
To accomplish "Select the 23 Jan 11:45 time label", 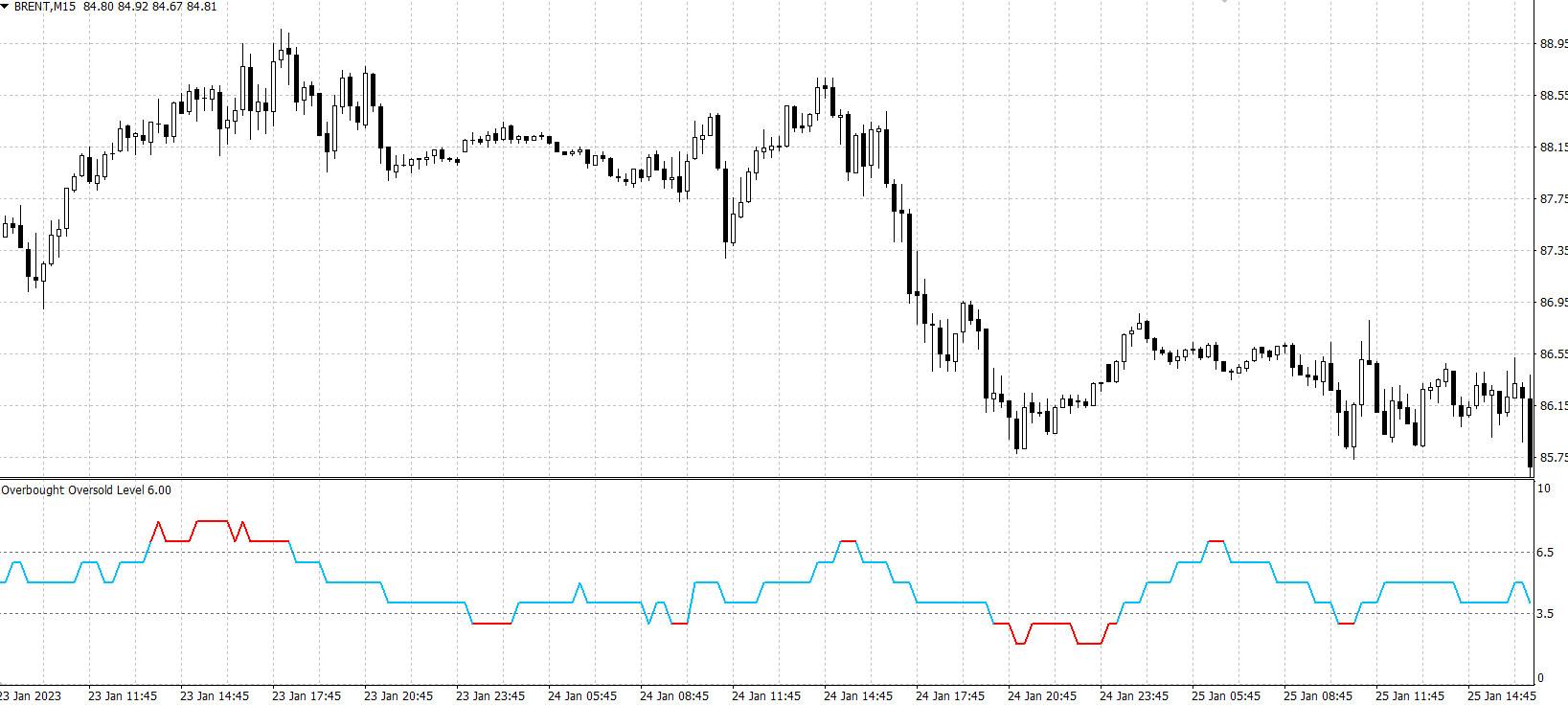I will click(123, 696).
